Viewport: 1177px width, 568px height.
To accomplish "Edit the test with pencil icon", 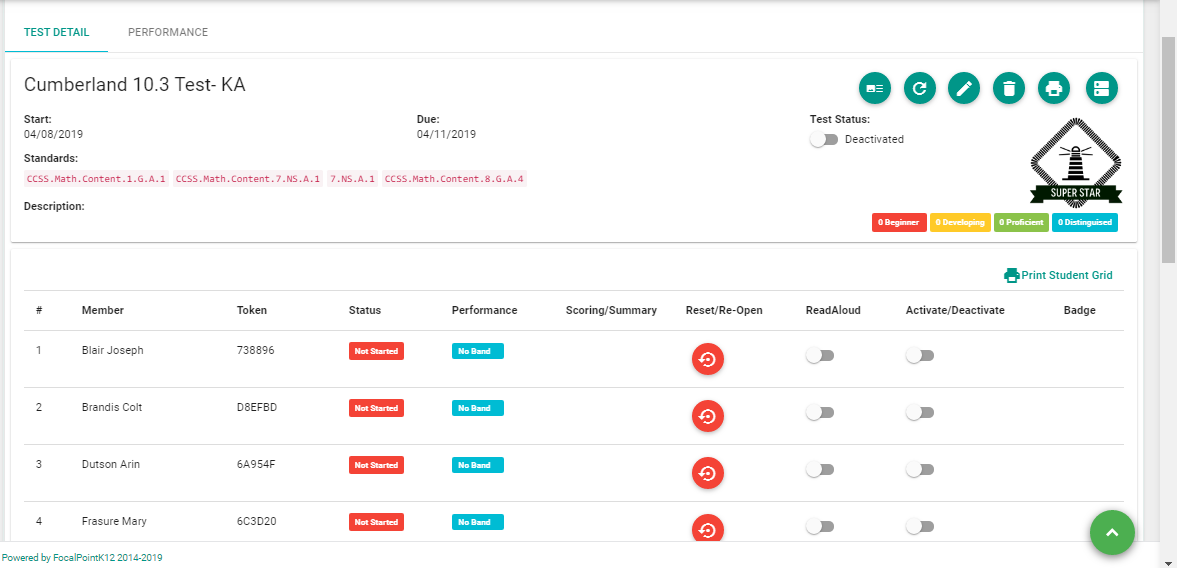I will (964, 89).
